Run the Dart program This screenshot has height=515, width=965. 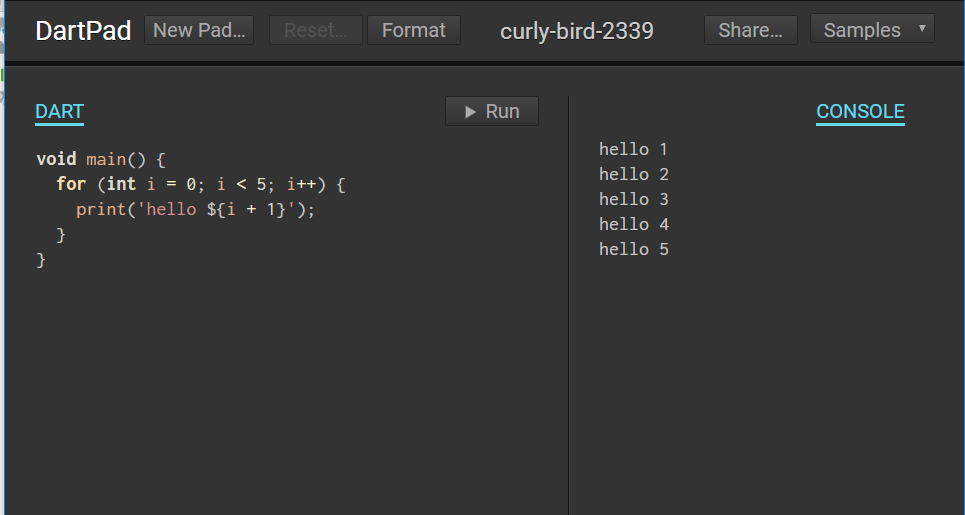[x=492, y=111]
